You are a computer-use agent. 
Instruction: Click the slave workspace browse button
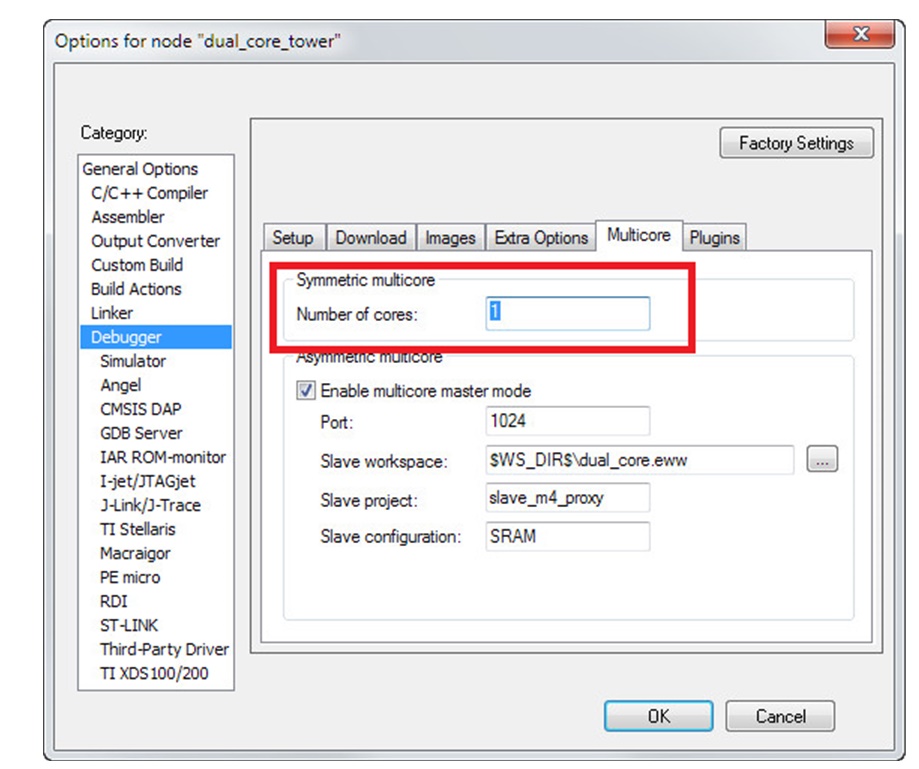[x=821, y=460]
